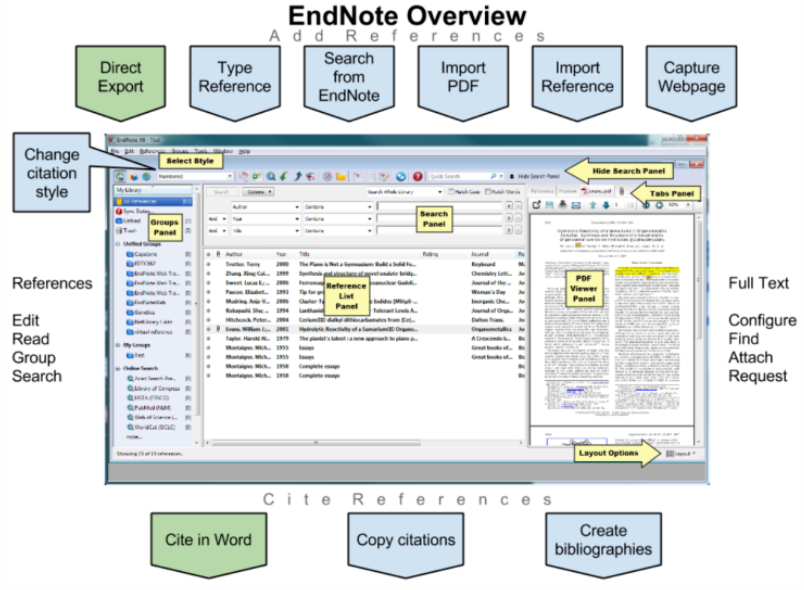
Task: Click the Open File folder icon
Action: pos(340,176)
